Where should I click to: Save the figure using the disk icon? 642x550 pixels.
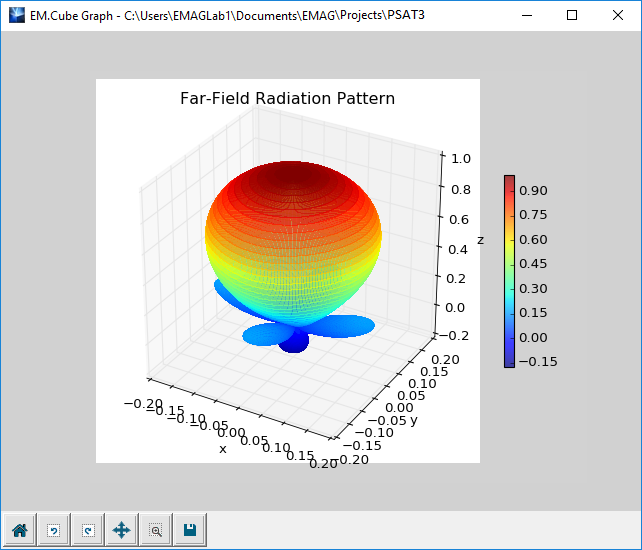[x=190, y=530]
